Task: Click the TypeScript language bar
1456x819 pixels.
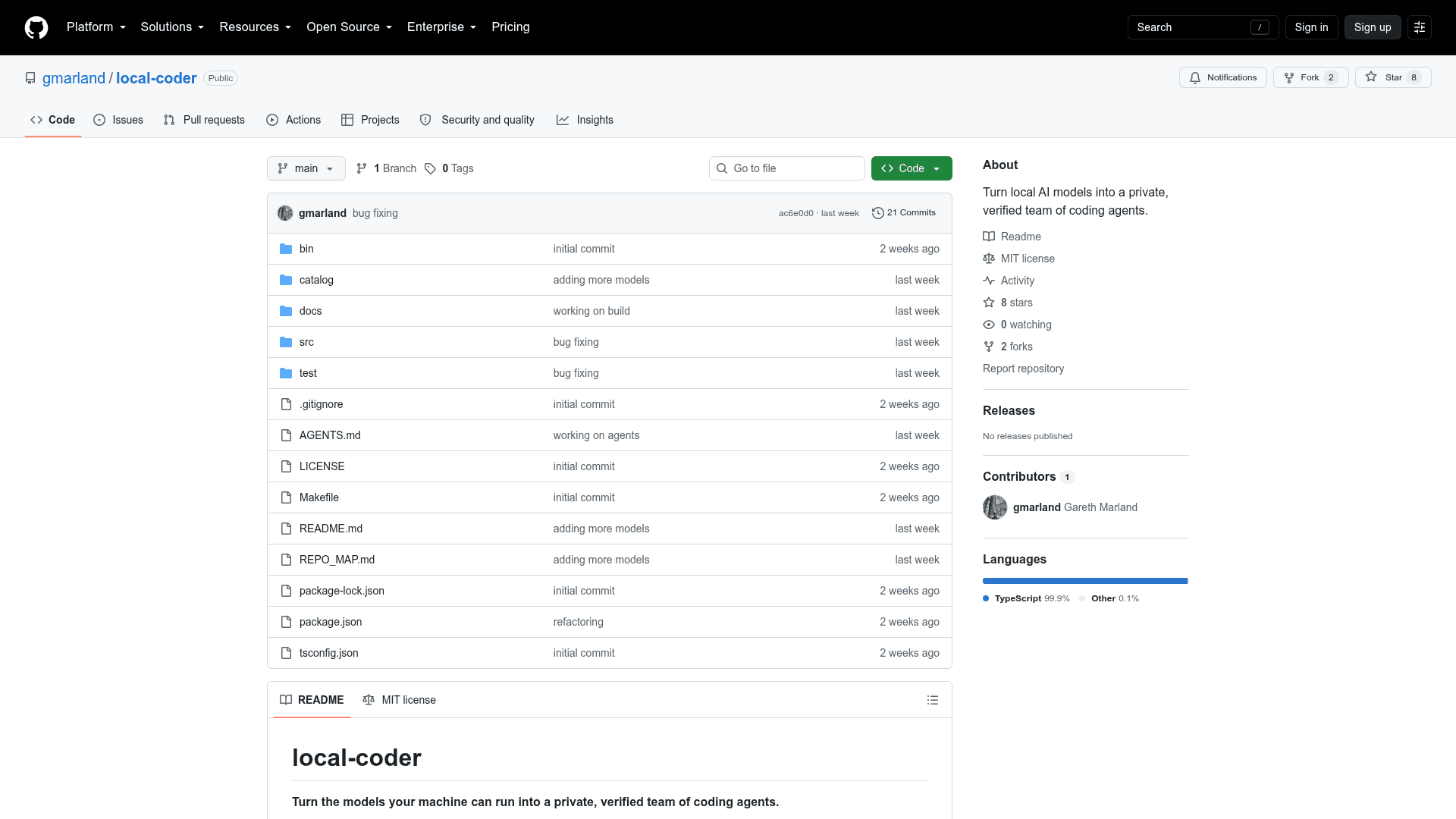Action: coord(1084,581)
